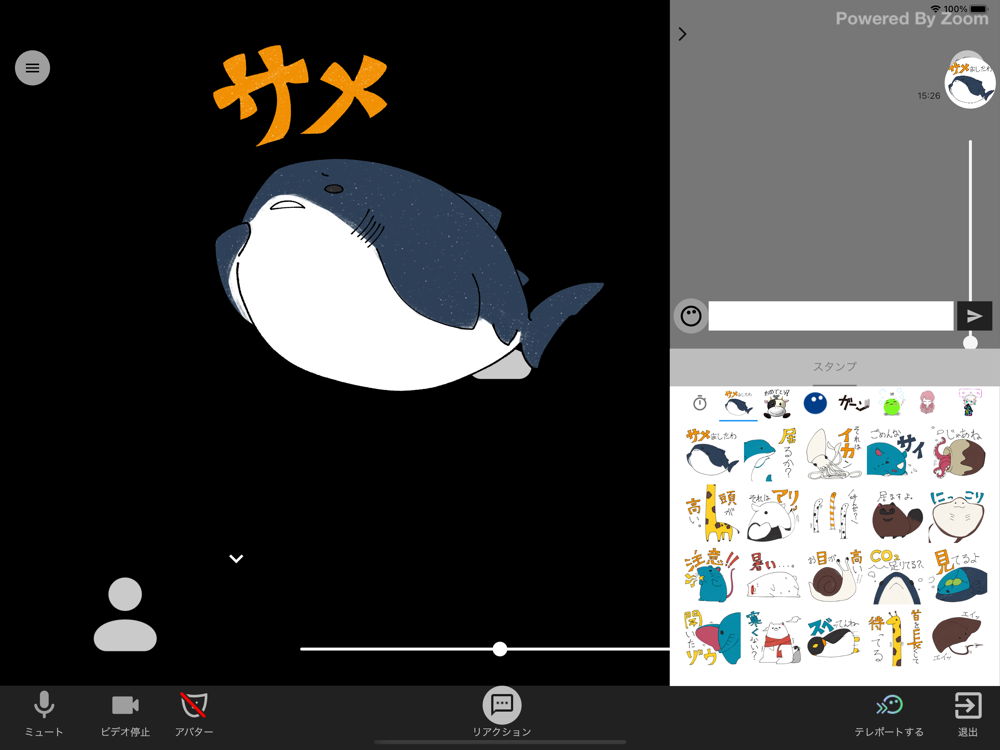Image resolution: width=1000 pixels, height=750 pixels.
Task: Send the chat message with the arrow button
Action: [974, 316]
